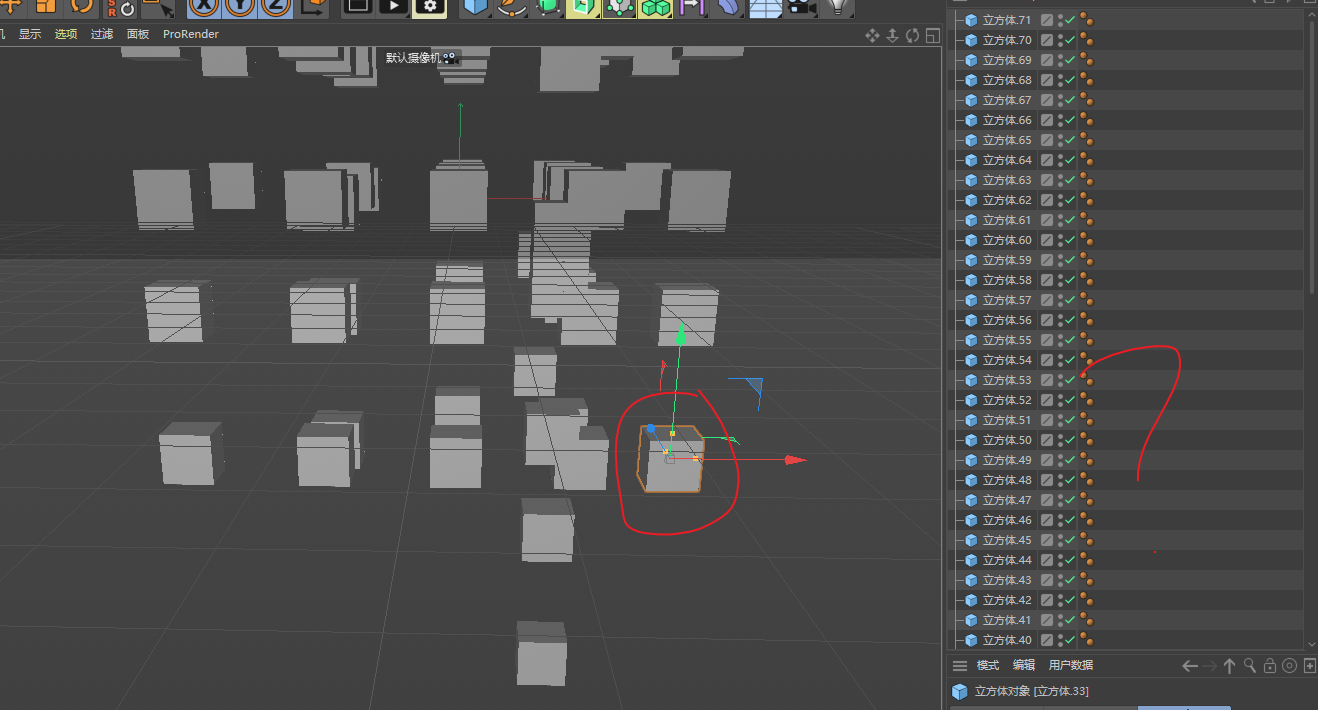Screen dimensions: 1318x710
Task: Click the magnifier search icon in attributes panel
Action: (1250, 666)
